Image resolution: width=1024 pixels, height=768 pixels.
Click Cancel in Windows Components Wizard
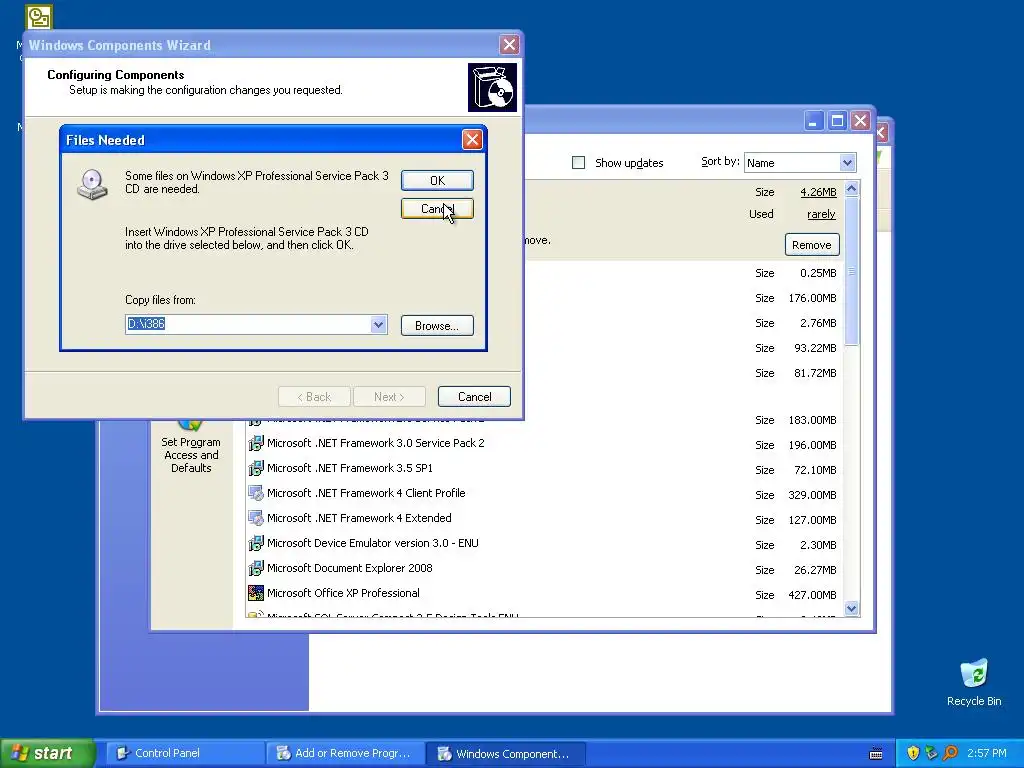click(474, 396)
